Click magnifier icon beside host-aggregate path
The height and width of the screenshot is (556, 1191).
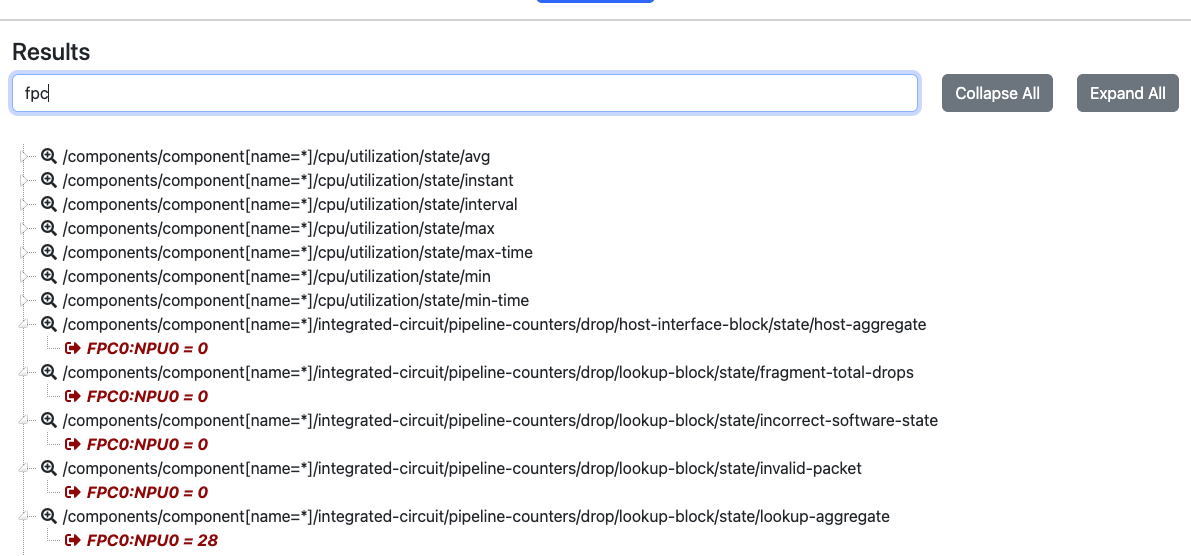(49, 325)
